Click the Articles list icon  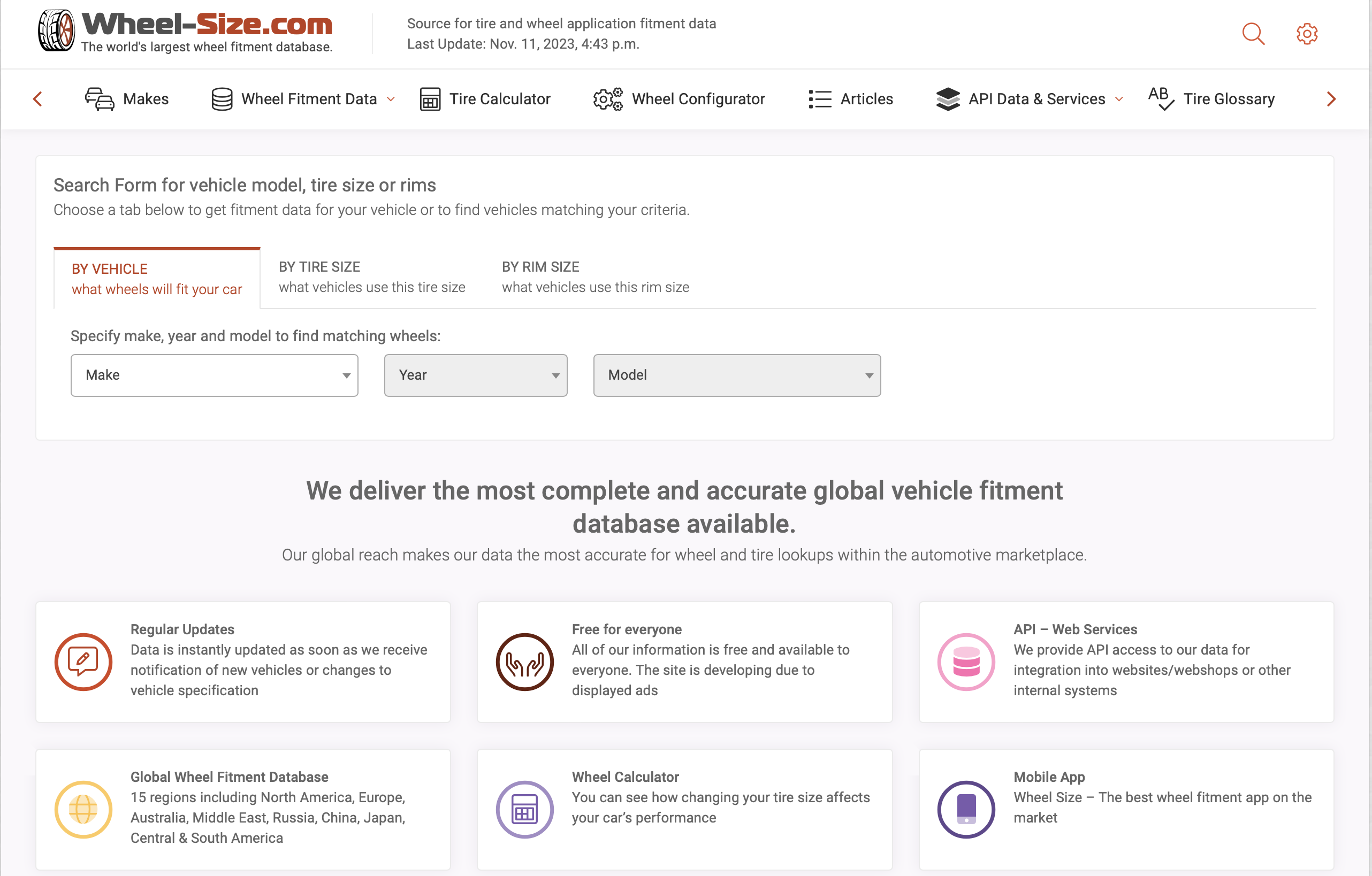pyautogui.click(x=820, y=99)
